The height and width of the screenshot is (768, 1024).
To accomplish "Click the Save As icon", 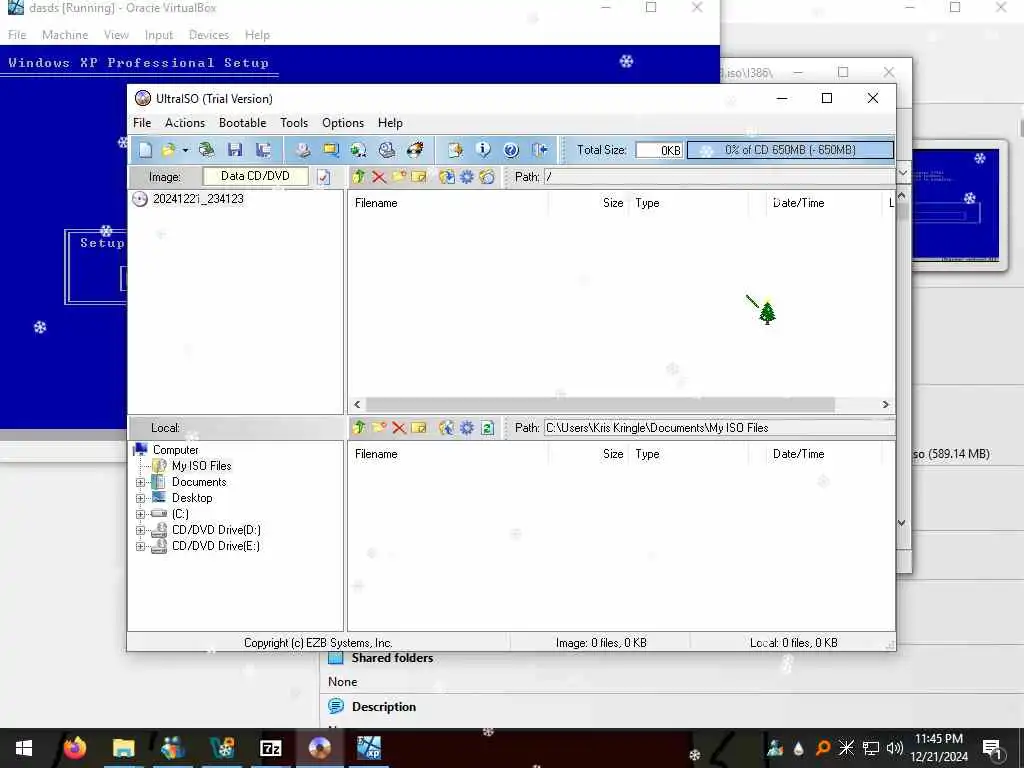I will [x=263, y=150].
